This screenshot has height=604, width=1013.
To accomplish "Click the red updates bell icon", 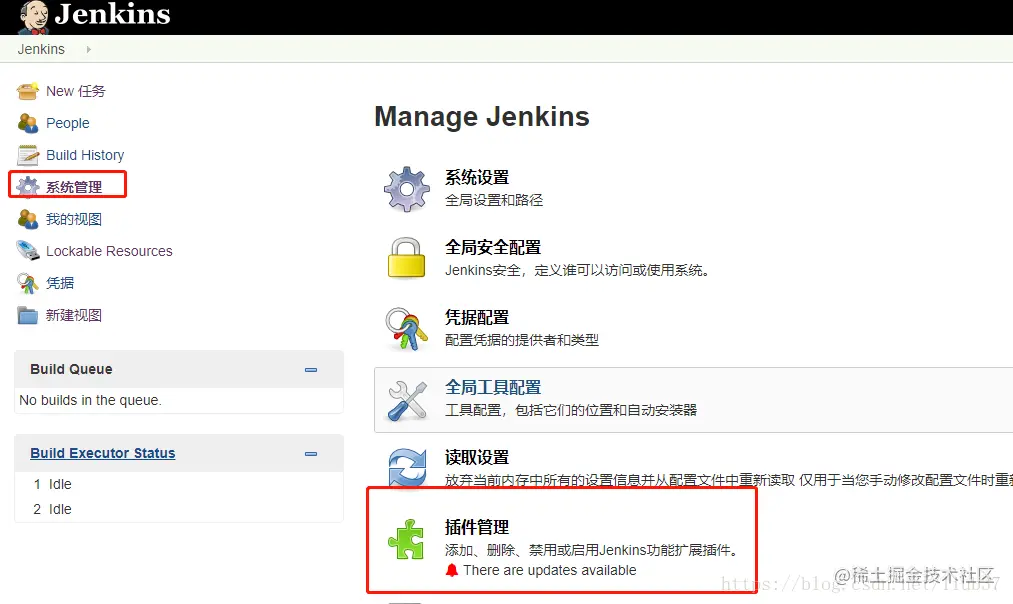I will pyautogui.click(x=452, y=570).
